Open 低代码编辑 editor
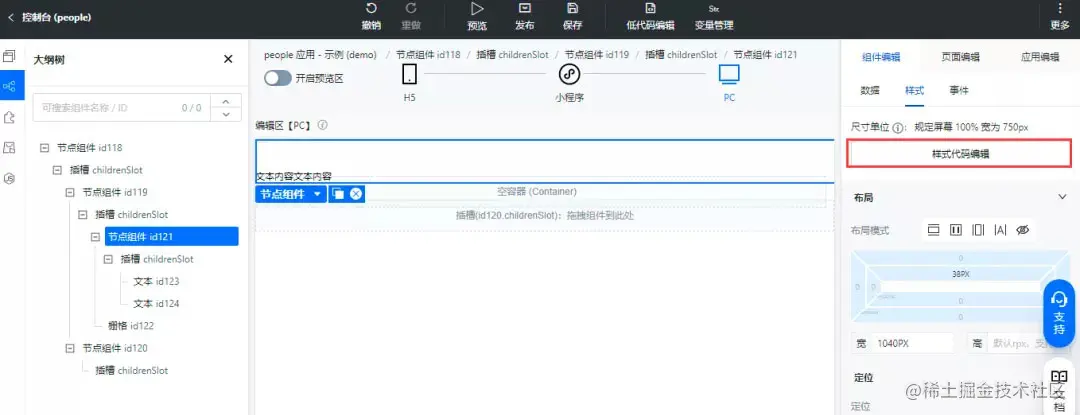1080x415 pixels. coord(650,17)
